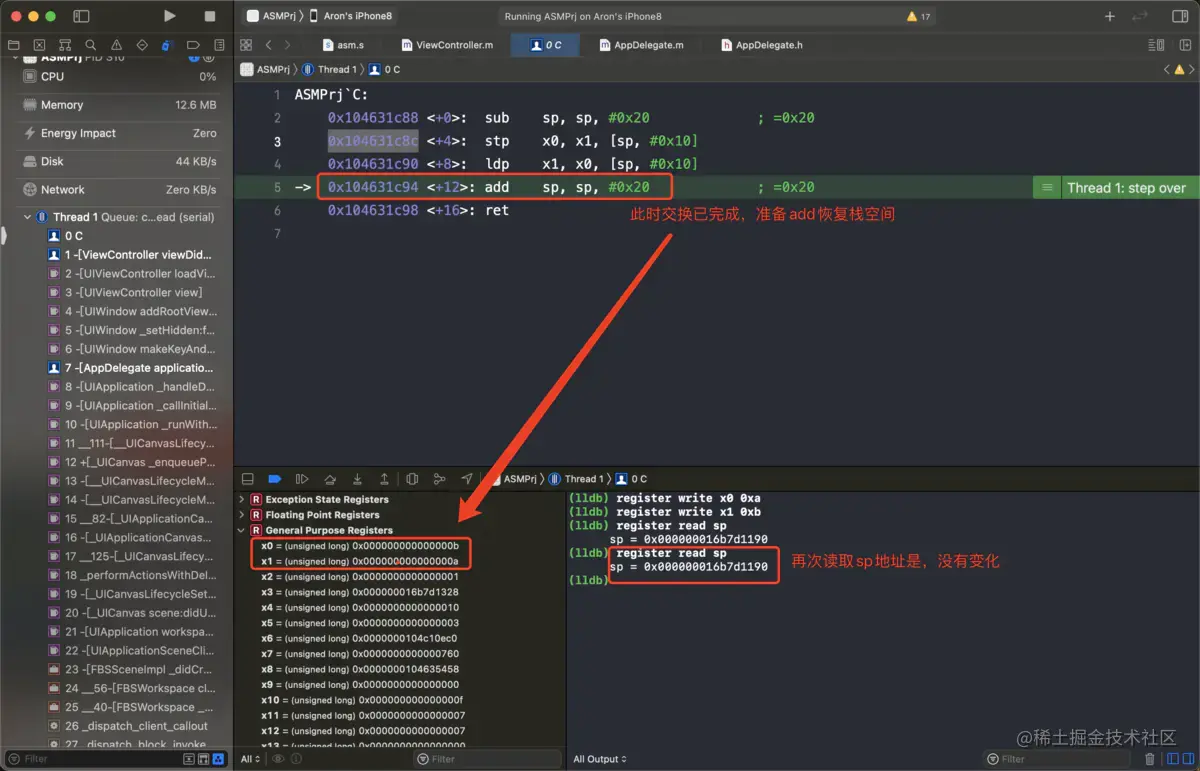Open the debug view hierarchy icon
1200x771 pixels.
tap(412, 479)
